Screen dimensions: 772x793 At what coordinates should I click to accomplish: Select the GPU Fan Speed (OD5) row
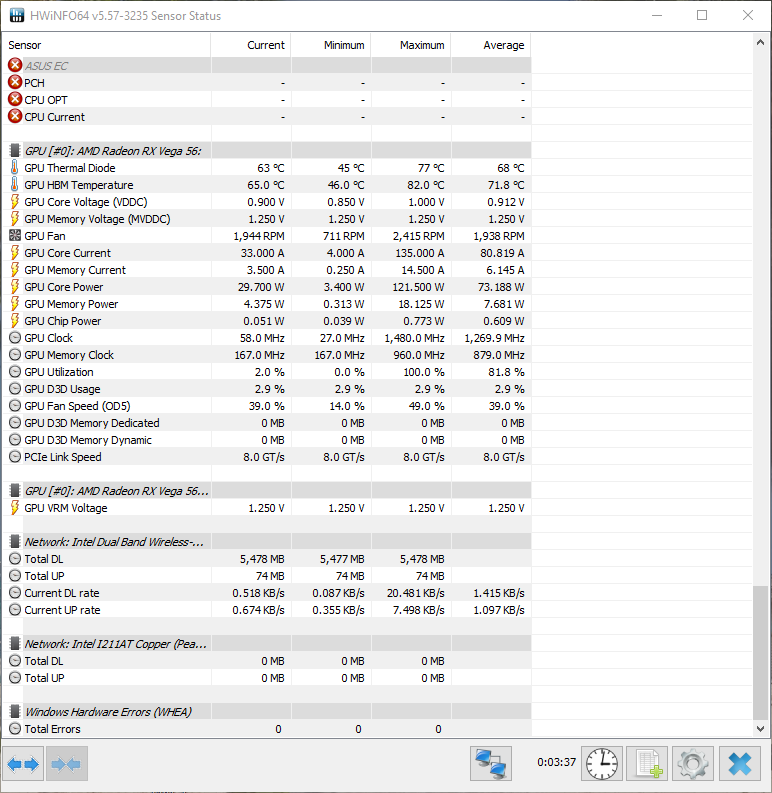point(267,406)
